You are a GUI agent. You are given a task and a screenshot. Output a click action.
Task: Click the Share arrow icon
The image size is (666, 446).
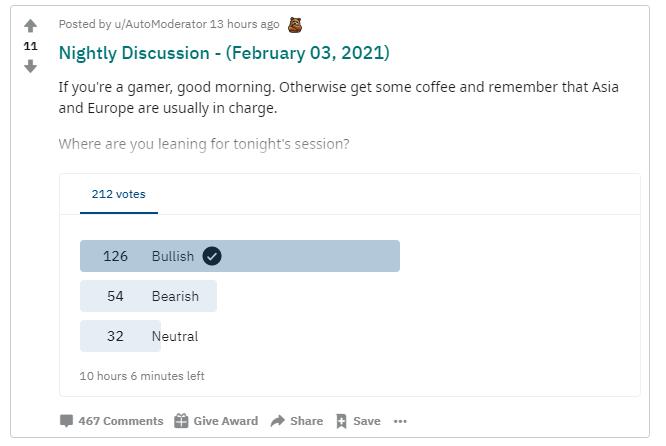pos(278,421)
